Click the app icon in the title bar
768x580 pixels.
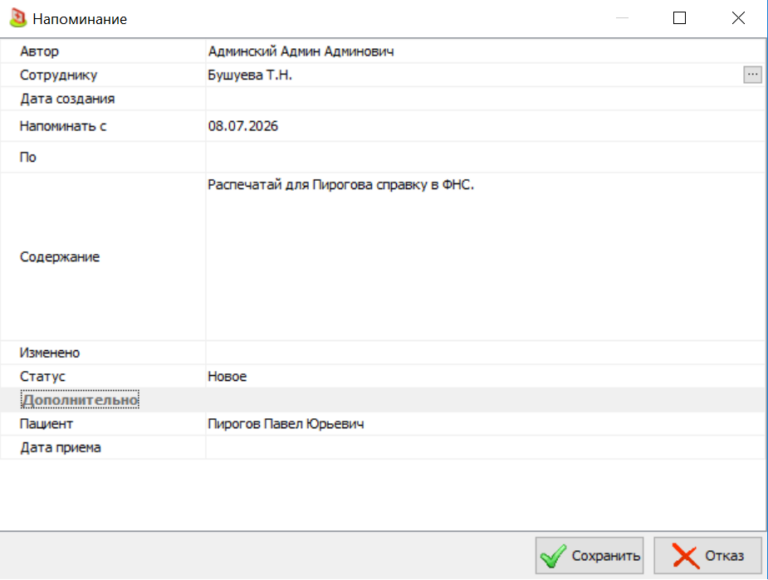click(x=18, y=18)
